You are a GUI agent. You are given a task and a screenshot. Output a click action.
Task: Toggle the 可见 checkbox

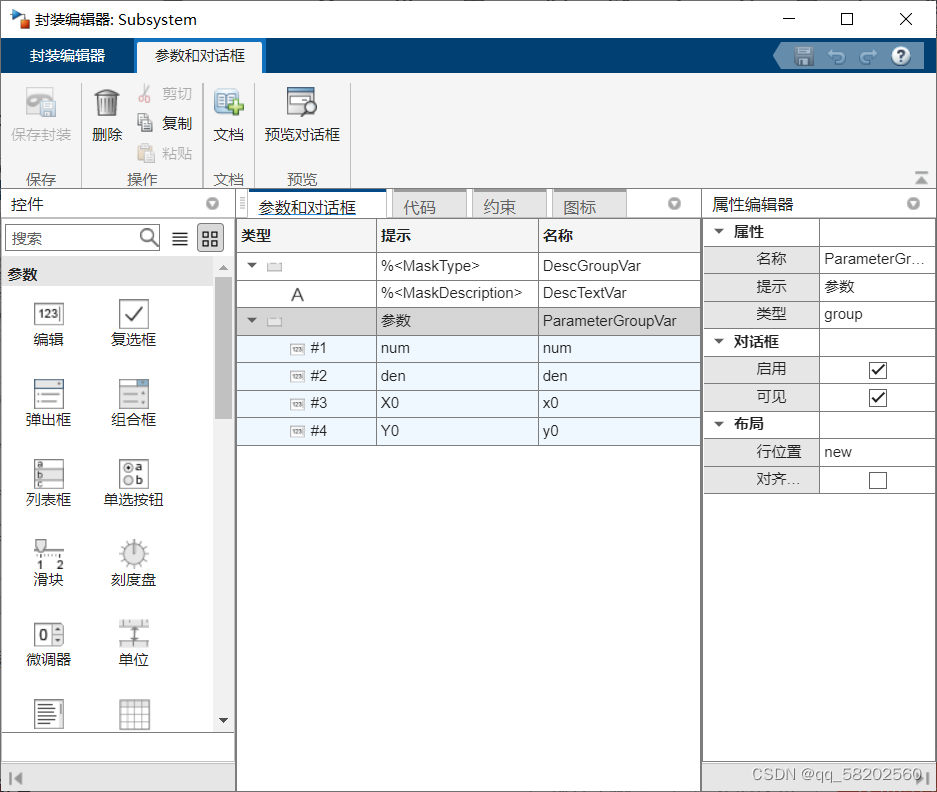coord(877,397)
